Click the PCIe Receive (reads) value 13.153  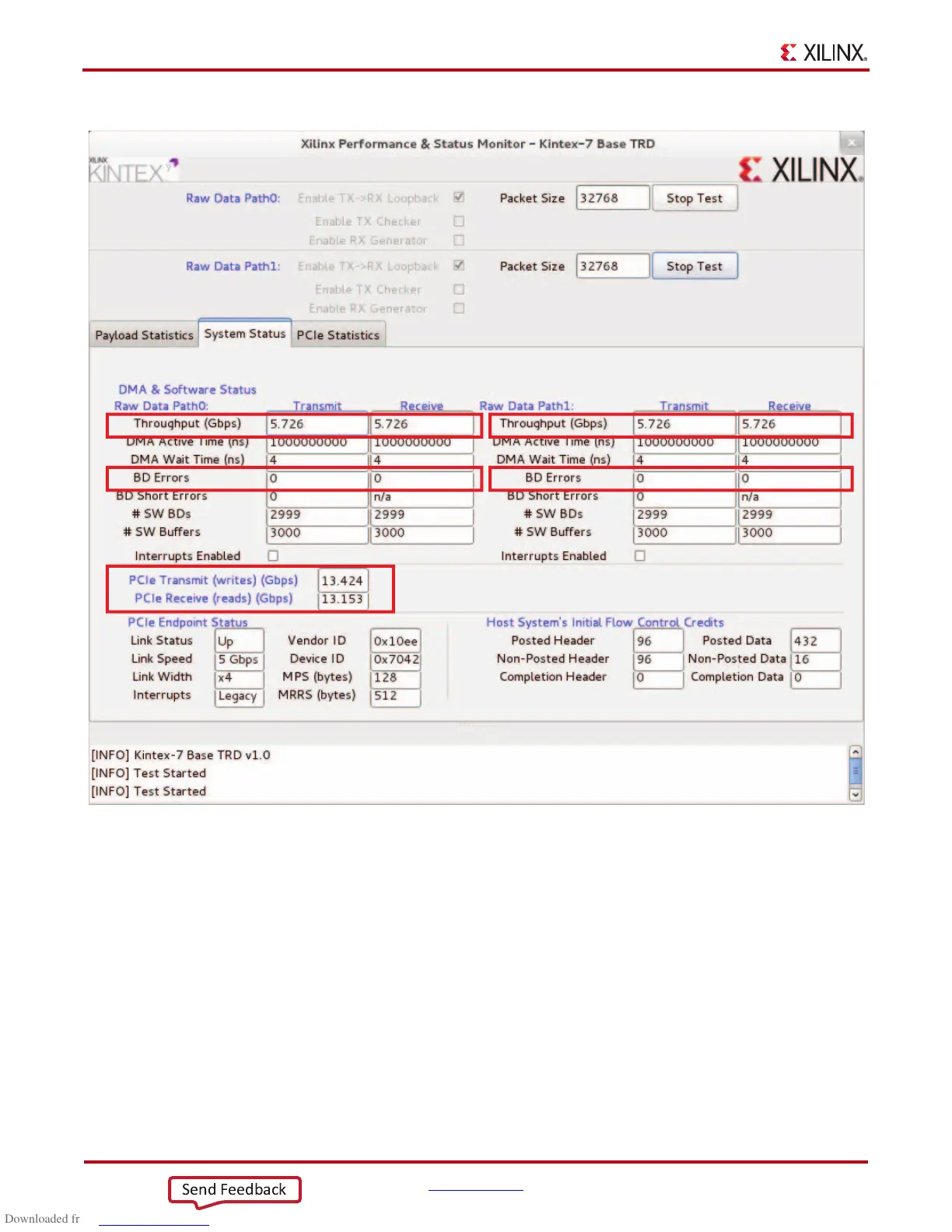[343, 600]
